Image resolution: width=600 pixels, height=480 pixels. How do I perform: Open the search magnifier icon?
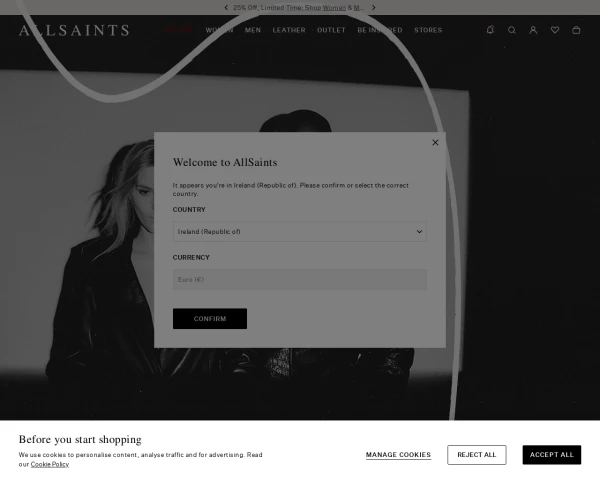[x=512, y=30]
